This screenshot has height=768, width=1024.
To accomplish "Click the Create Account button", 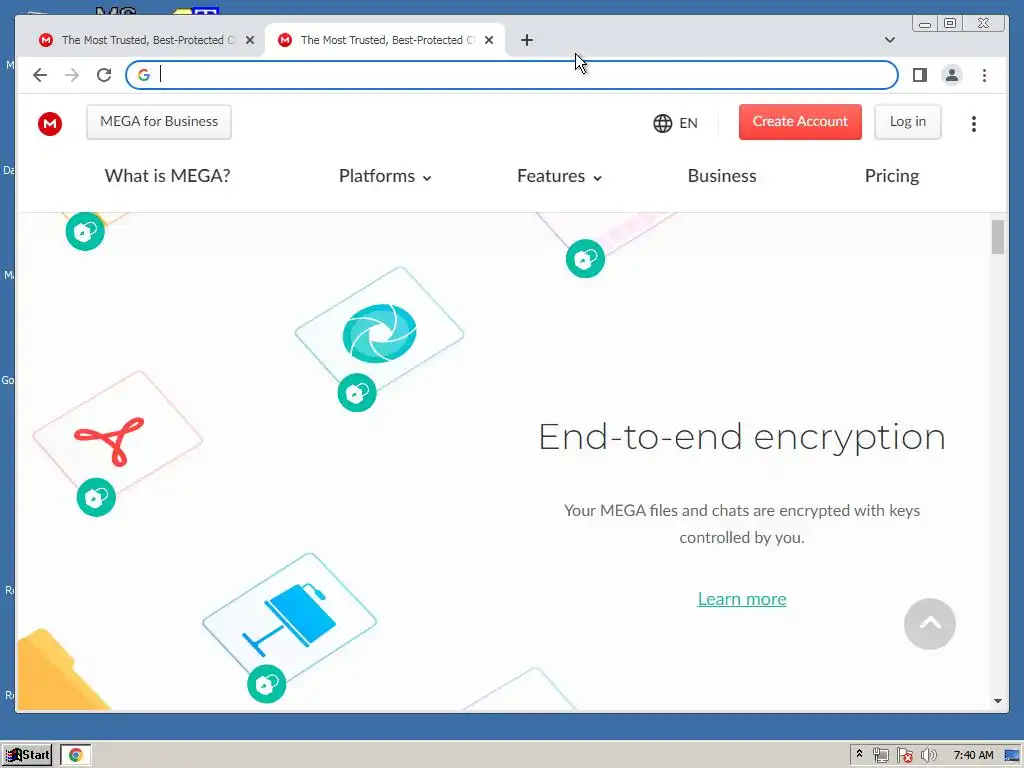I will (800, 121).
